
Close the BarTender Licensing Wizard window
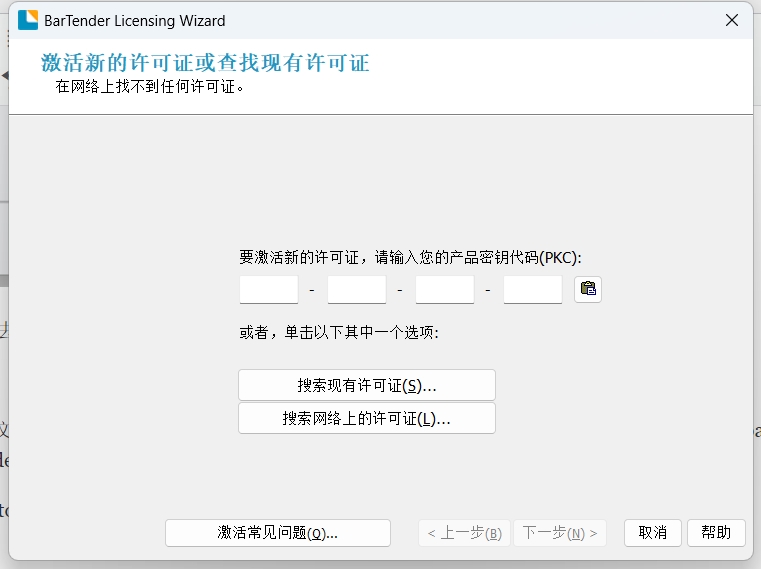coord(732,20)
